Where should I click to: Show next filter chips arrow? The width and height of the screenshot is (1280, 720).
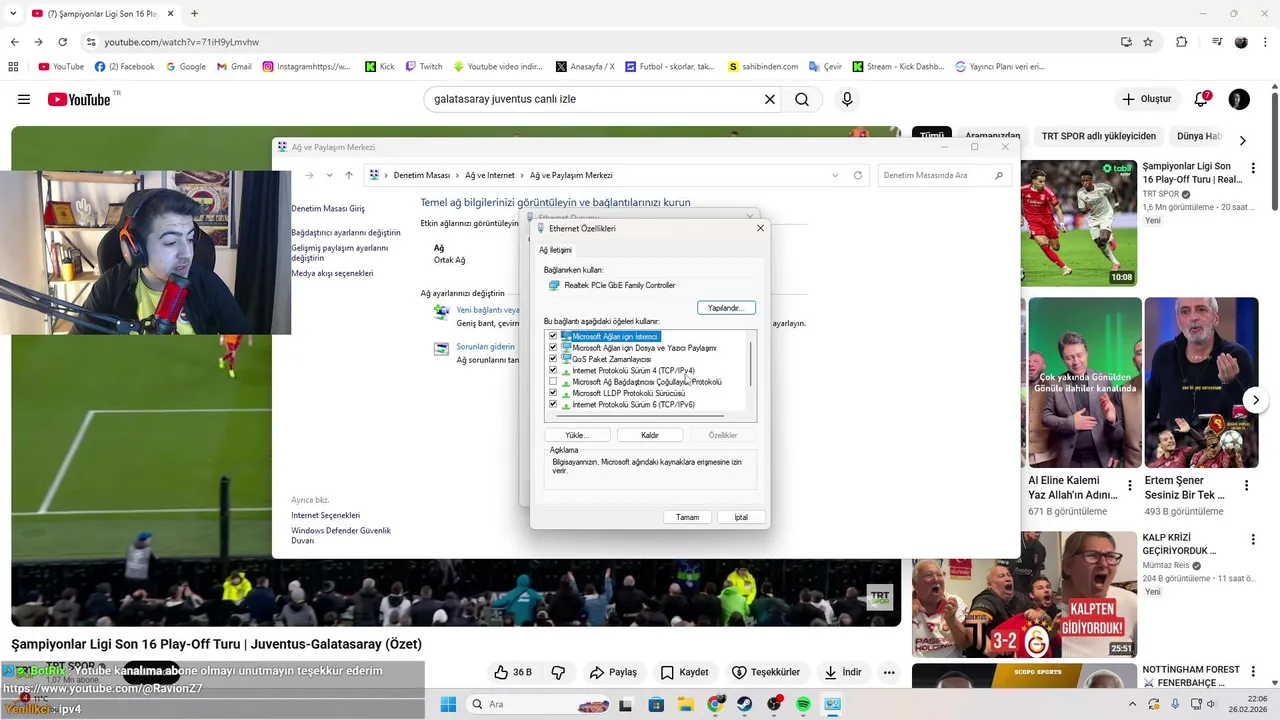pos(1242,140)
